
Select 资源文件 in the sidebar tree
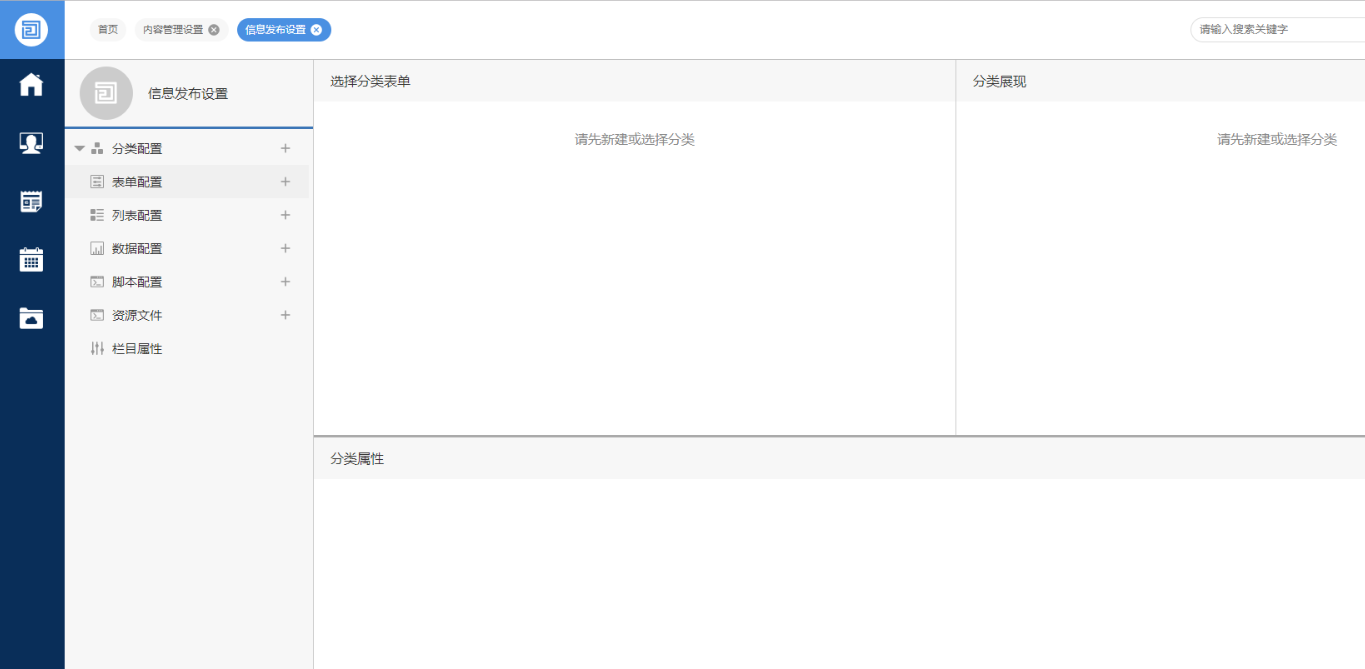tap(138, 314)
